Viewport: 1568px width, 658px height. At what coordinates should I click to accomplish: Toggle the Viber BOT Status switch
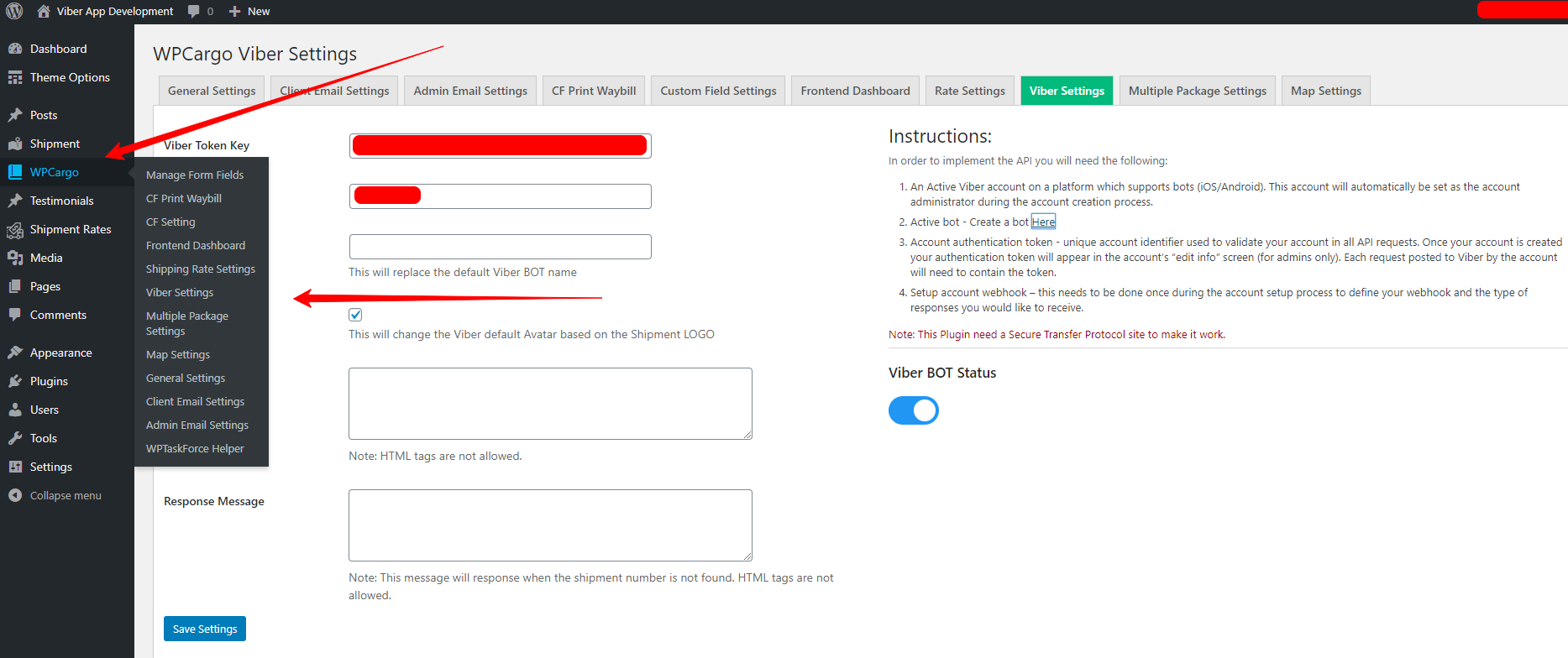tap(913, 410)
